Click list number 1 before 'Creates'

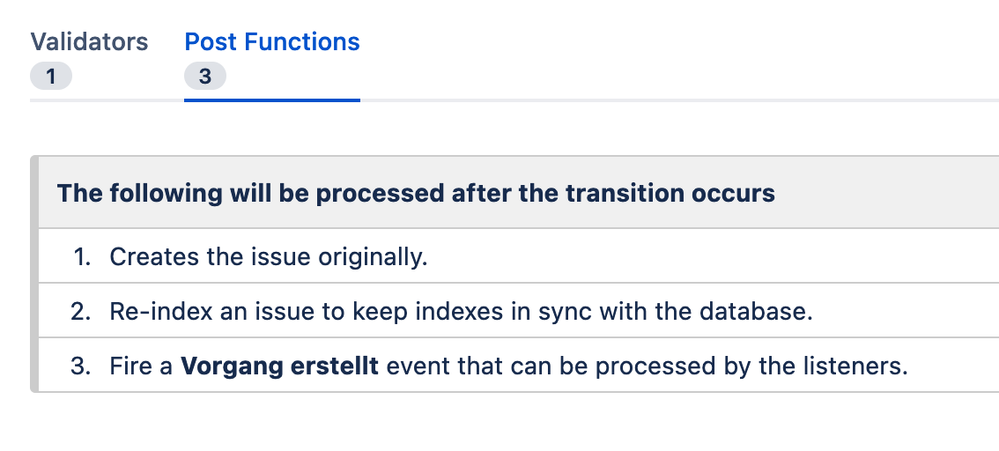coord(82,257)
